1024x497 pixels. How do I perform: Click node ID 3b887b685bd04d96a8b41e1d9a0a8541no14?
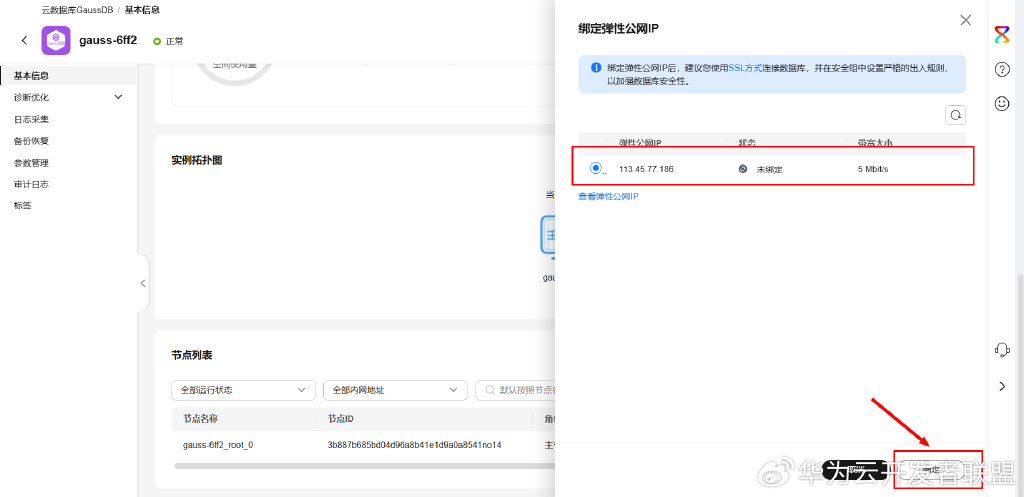coord(414,445)
